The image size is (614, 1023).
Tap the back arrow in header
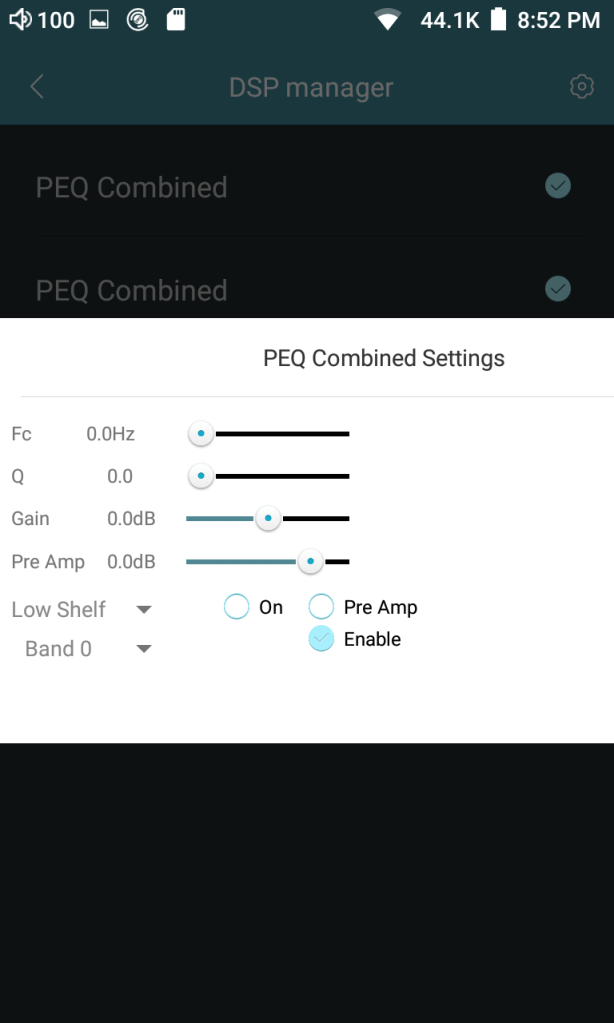coord(37,87)
